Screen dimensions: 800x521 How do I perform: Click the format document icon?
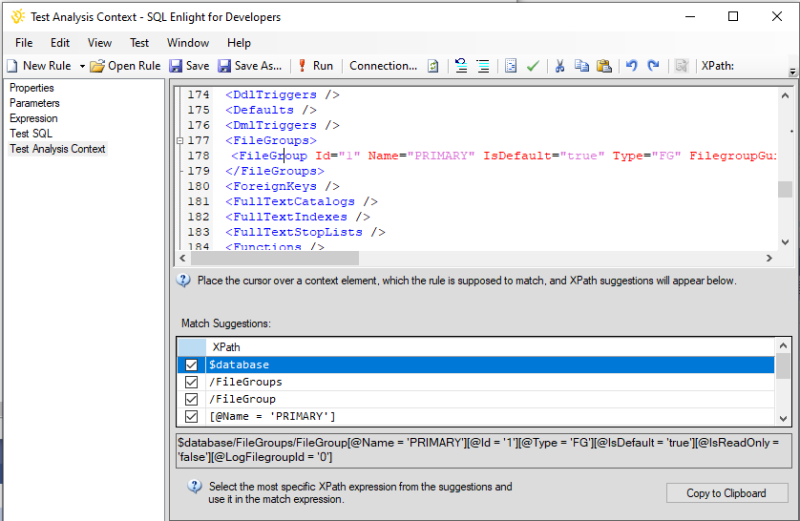[511, 66]
